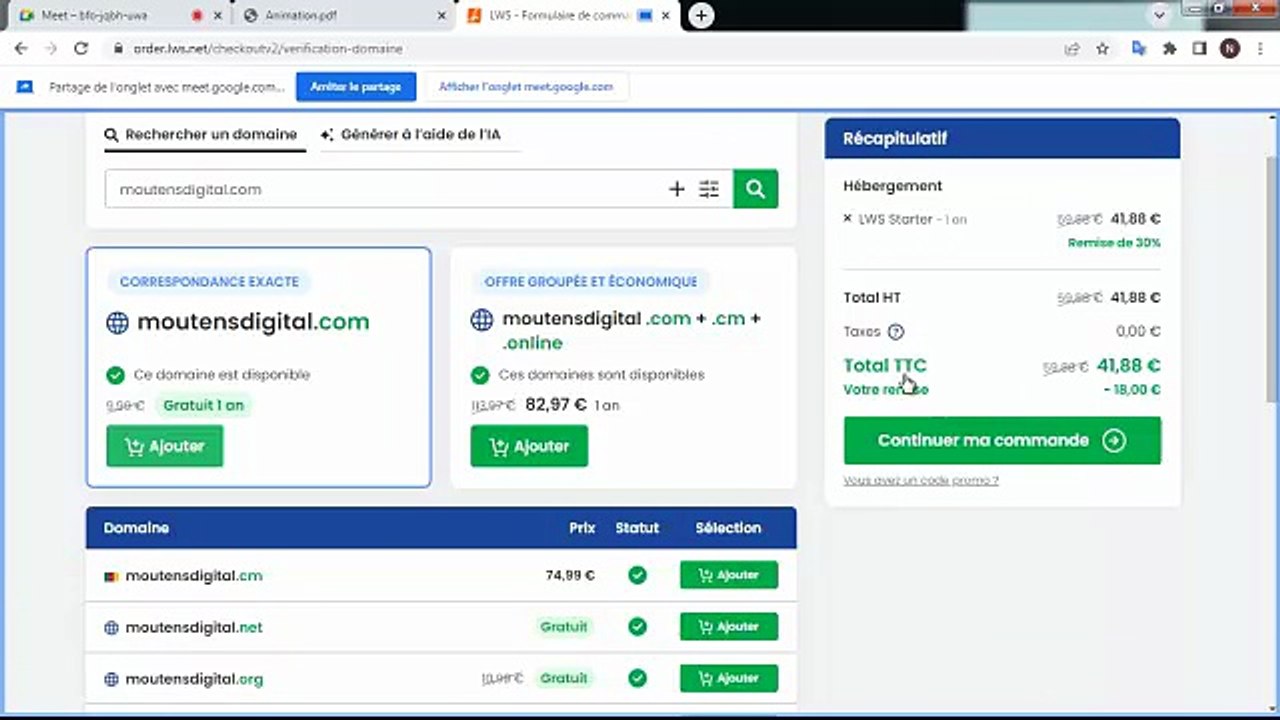
Task: Open a new browser tab with the plus button
Action: tap(702, 16)
